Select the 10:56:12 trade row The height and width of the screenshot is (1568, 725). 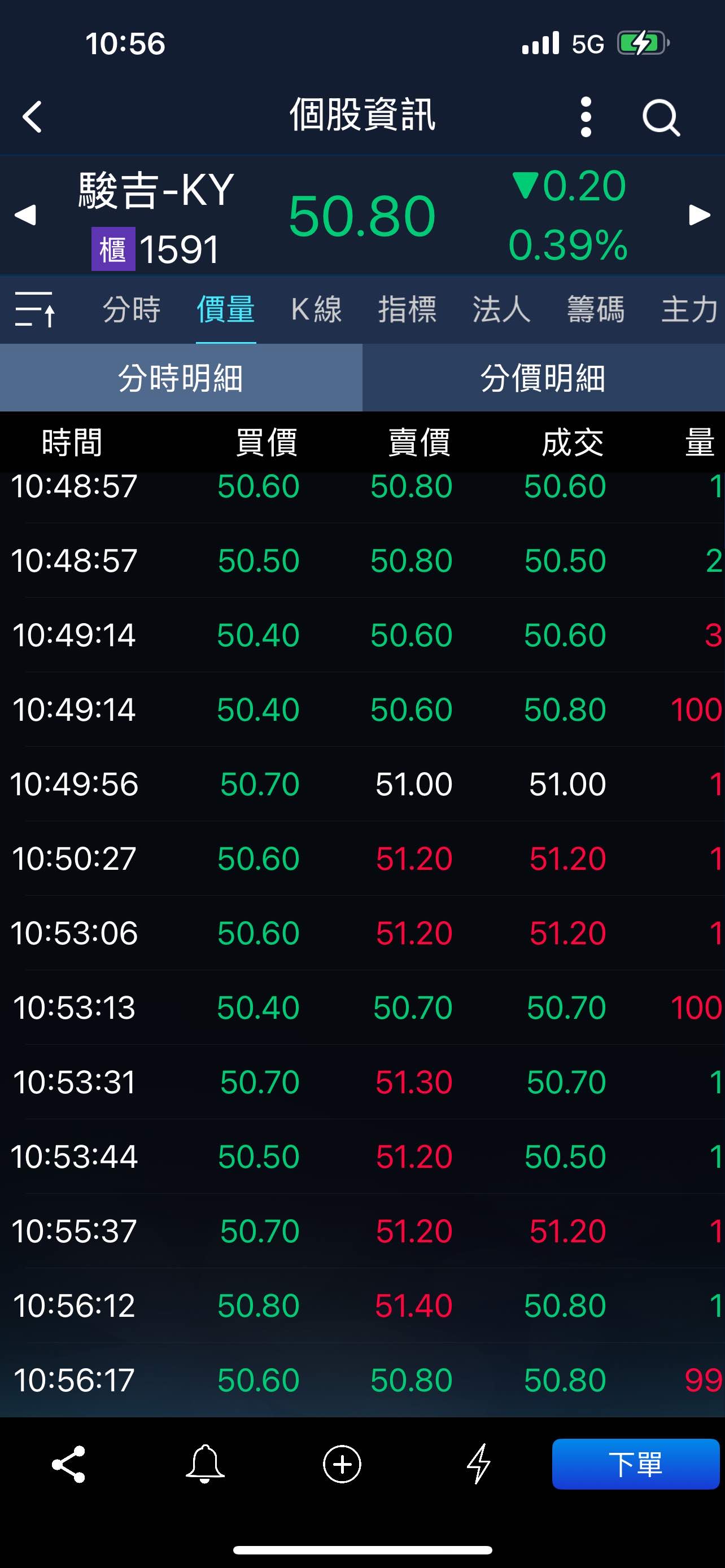[362, 1306]
